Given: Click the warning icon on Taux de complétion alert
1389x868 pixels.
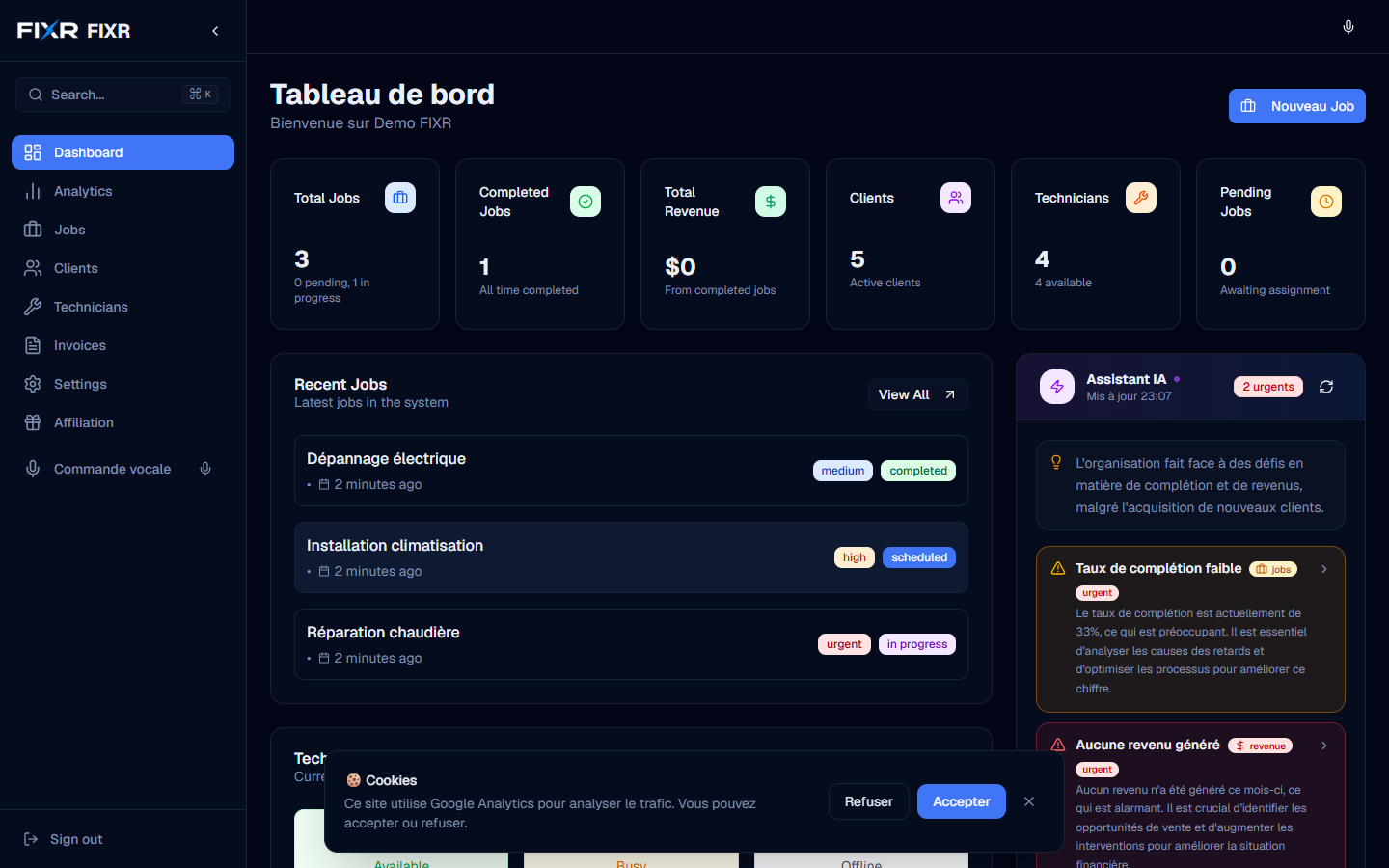Looking at the screenshot, I should (1058, 568).
